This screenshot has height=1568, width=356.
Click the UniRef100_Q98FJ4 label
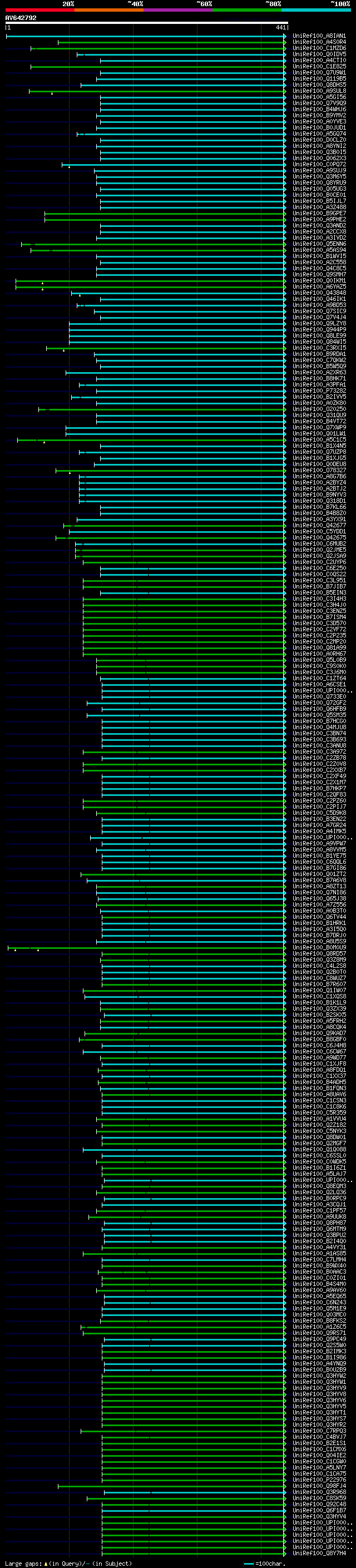point(319,1486)
